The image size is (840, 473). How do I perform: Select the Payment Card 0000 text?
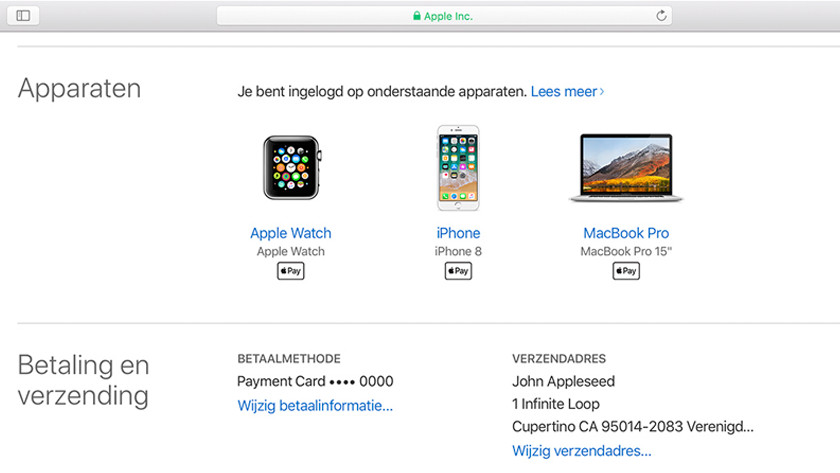coord(315,381)
